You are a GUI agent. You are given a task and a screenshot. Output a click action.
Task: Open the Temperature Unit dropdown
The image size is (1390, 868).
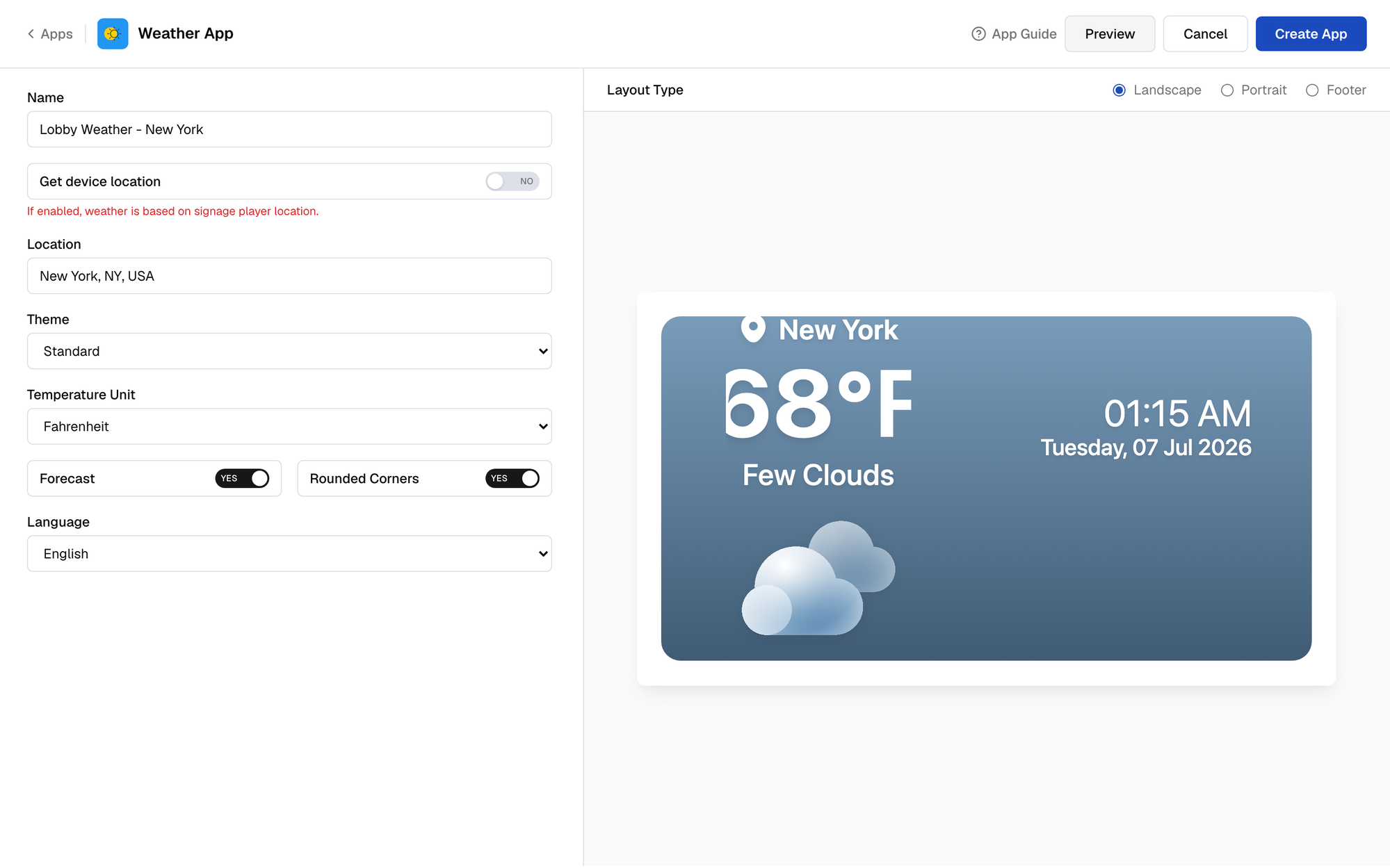pyautogui.click(x=289, y=426)
